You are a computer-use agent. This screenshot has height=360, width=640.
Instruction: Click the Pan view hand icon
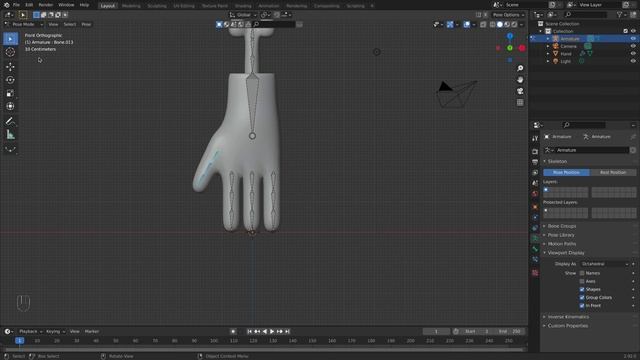[x=520, y=80]
